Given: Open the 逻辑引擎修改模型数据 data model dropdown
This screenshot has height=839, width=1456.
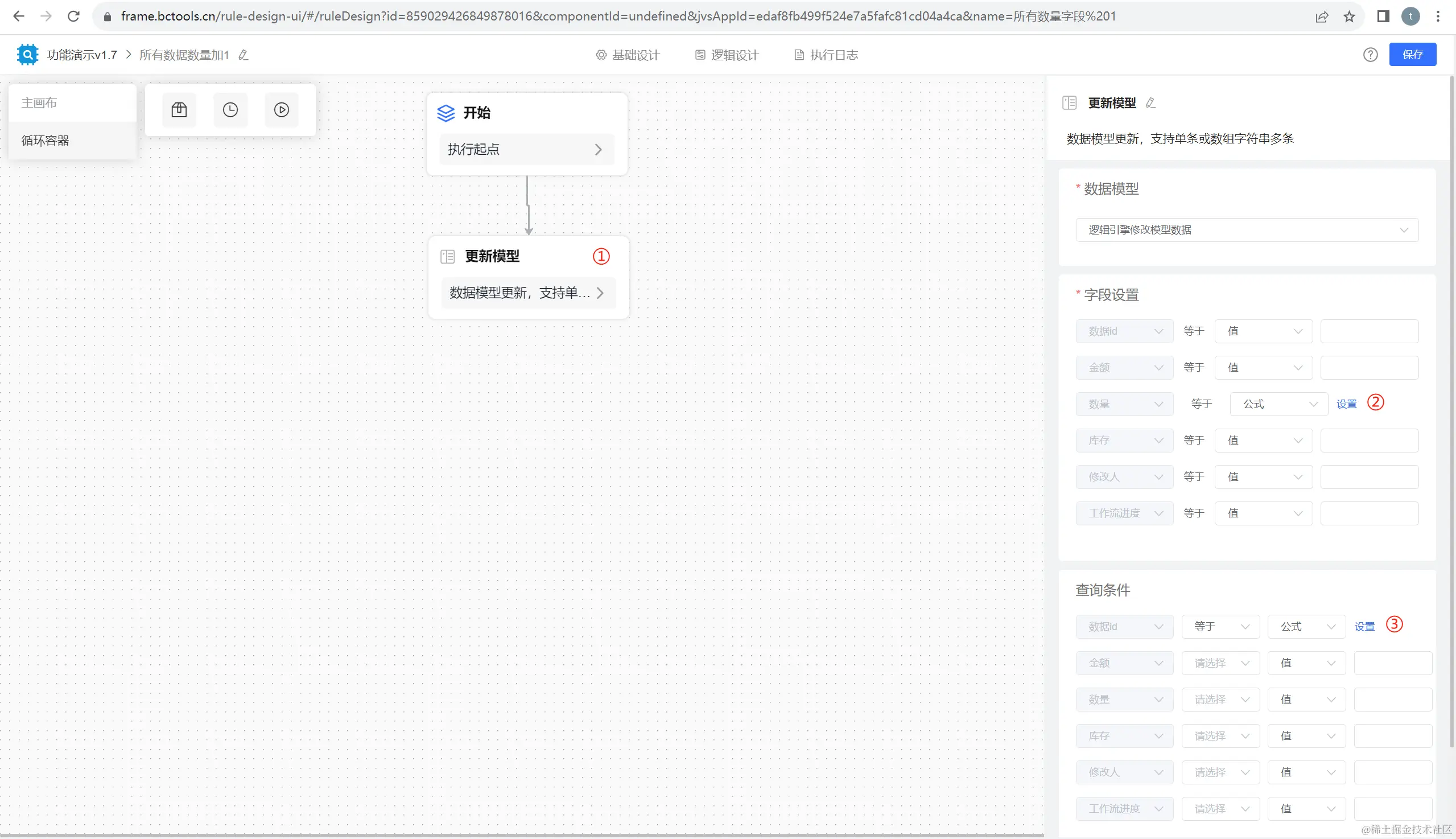Looking at the screenshot, I should 1247,230.
